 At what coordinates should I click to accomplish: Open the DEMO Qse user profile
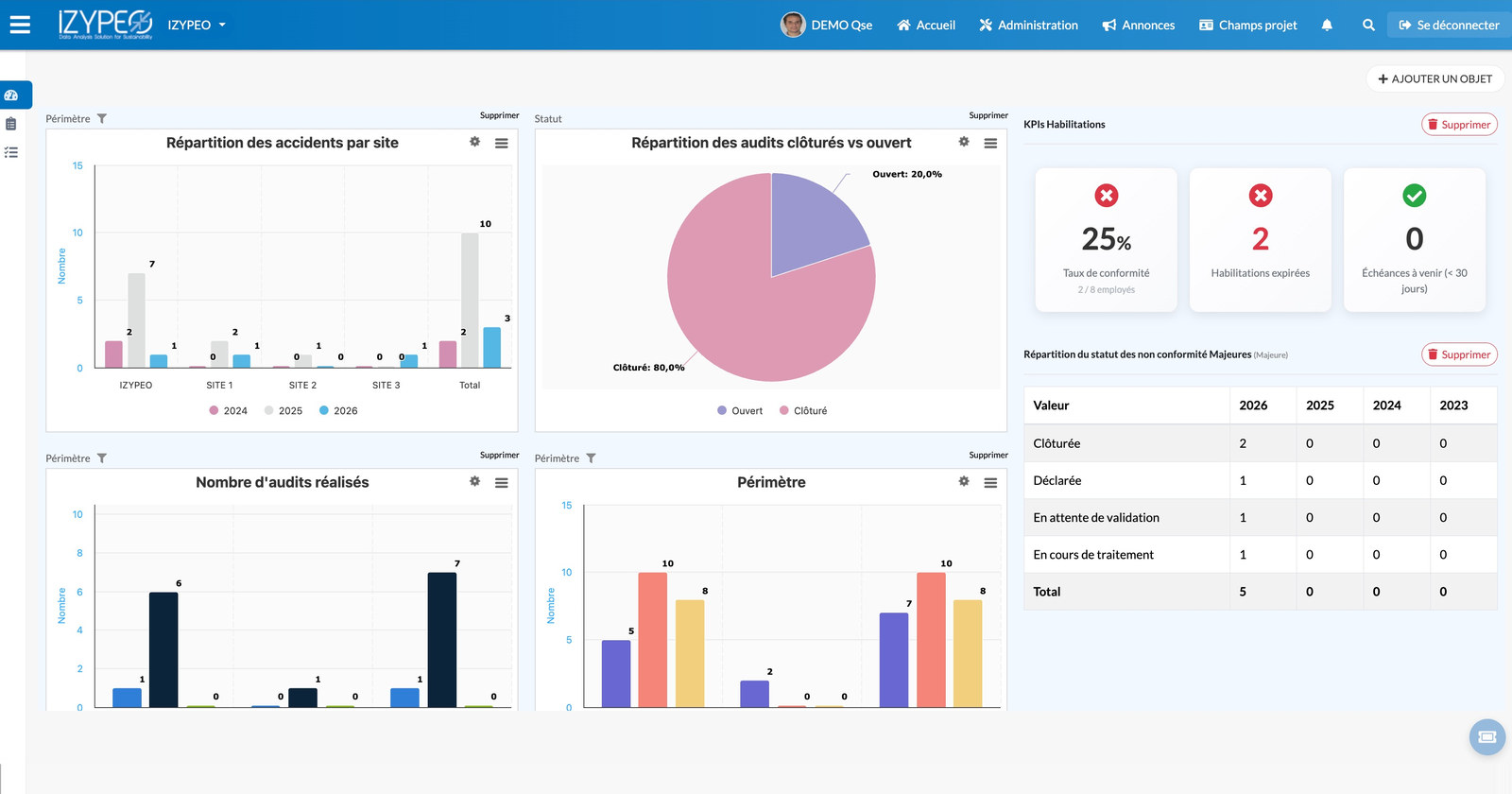[x=826, y=25]
